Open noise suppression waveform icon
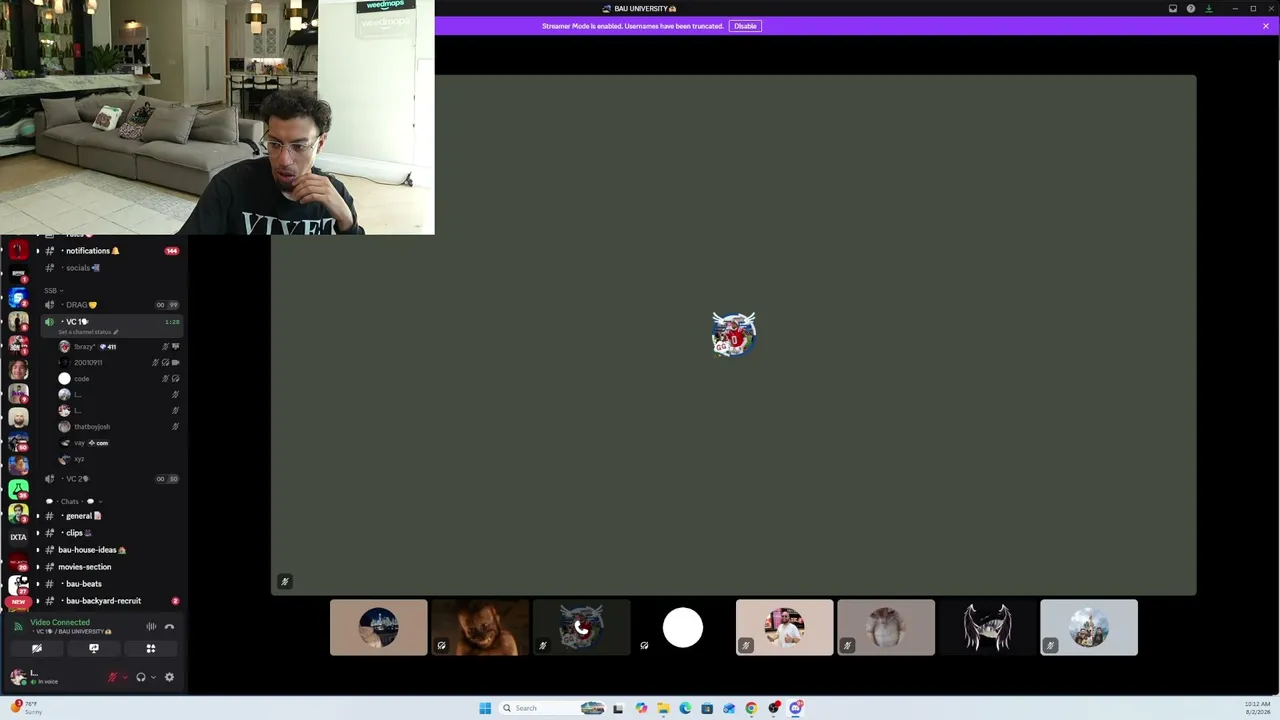This screenshot has width=1280, height=720. pos(151,627)
